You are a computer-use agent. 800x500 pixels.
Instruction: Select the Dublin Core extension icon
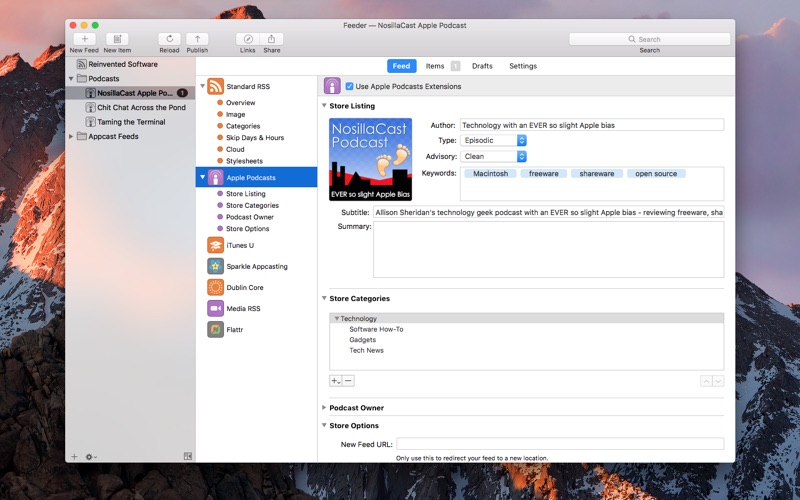click(x=215, y=287)
